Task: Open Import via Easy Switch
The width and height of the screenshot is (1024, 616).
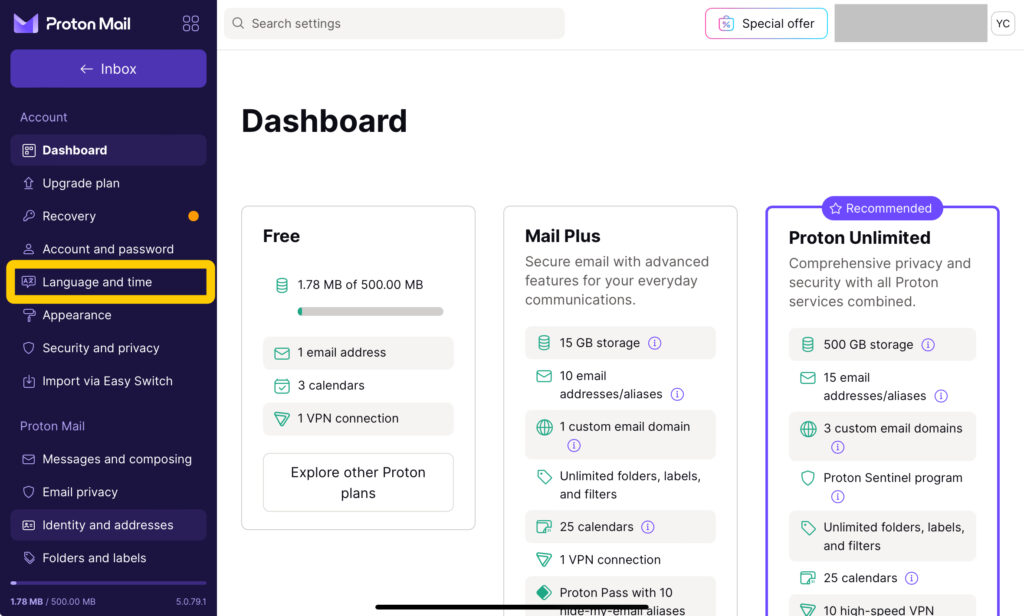Action: (108, 381)
